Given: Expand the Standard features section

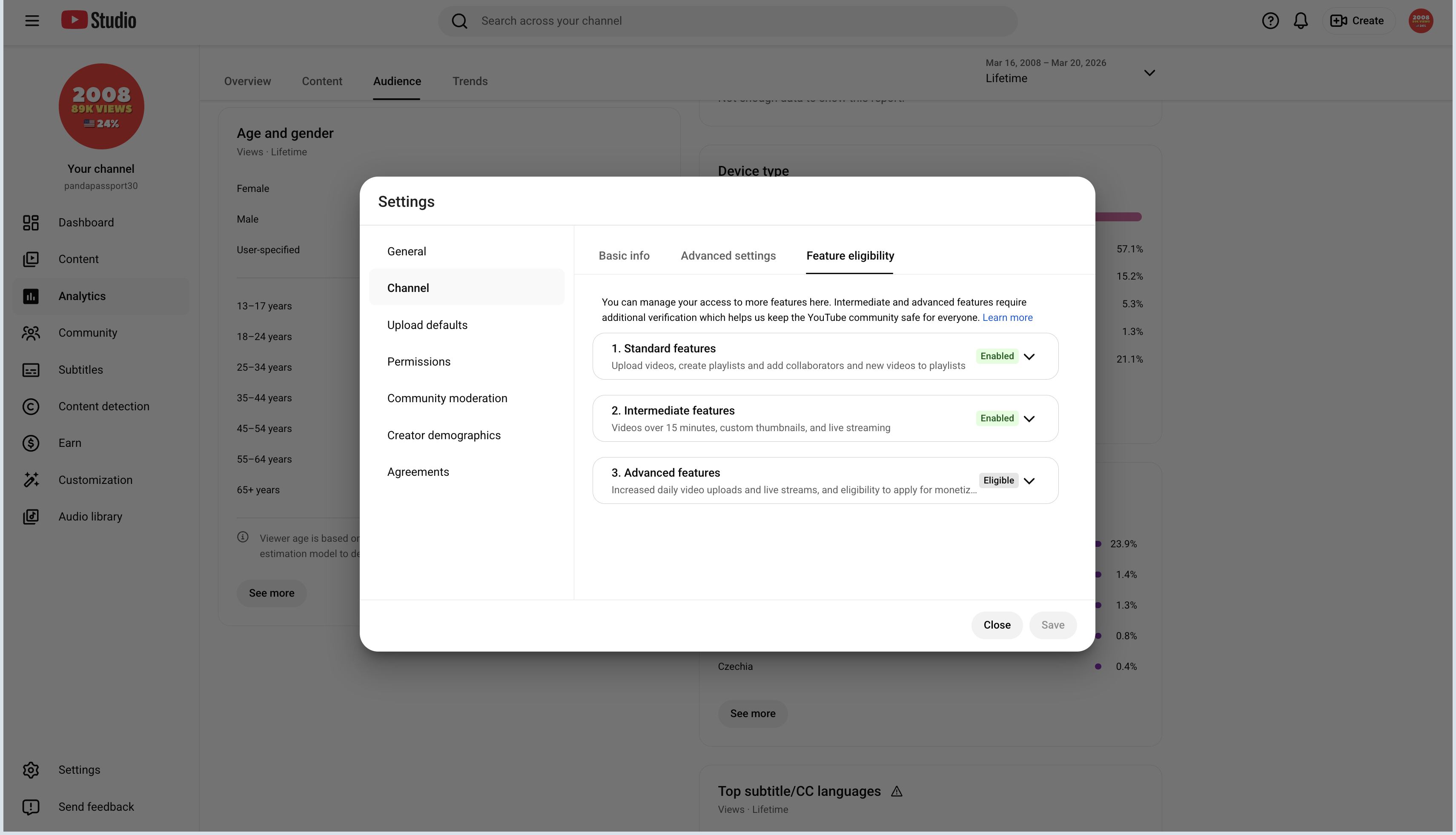Looking at the screenshot, I should click(1029, 356).
